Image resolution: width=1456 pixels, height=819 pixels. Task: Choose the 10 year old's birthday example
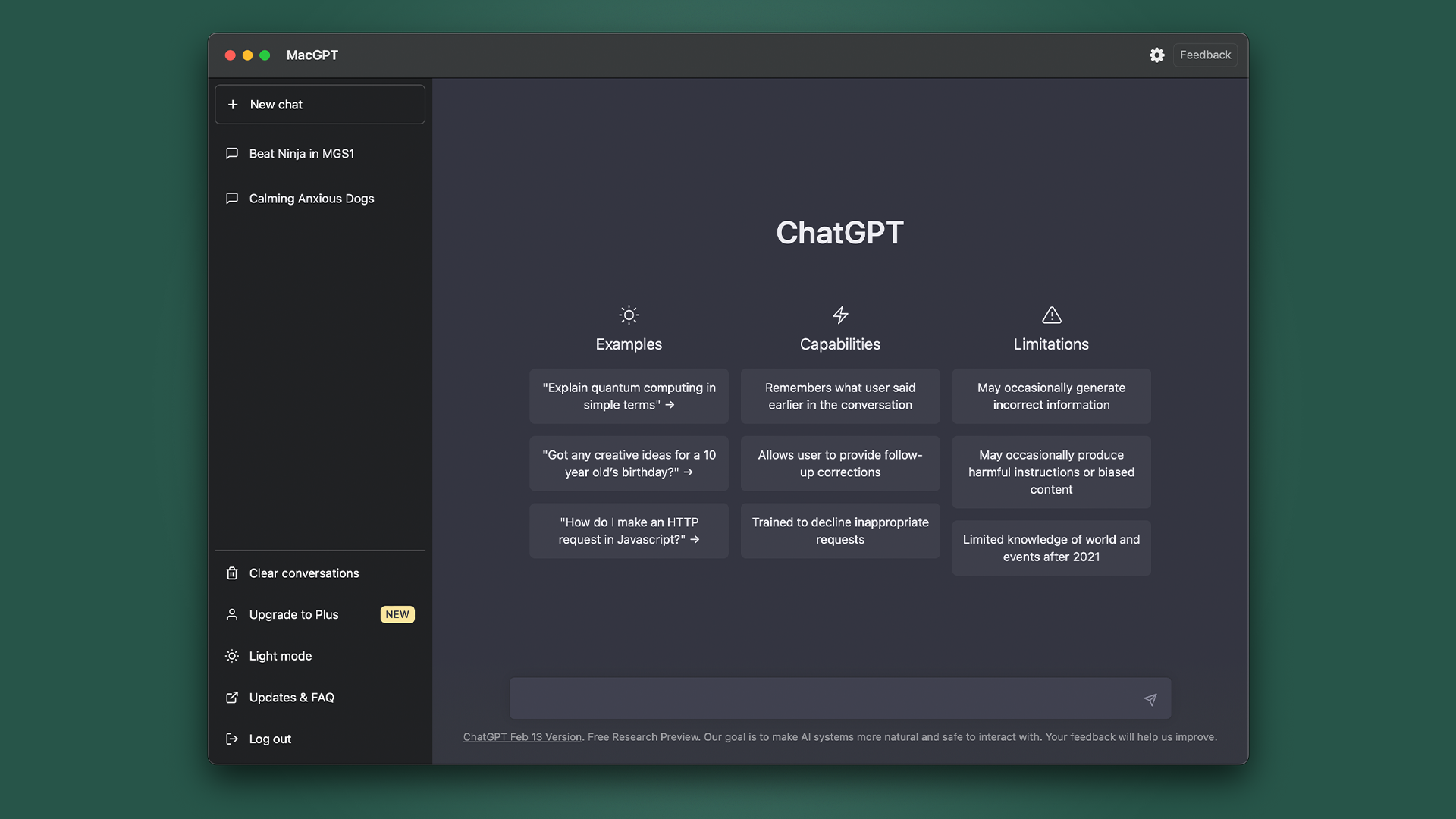[629, 463]
